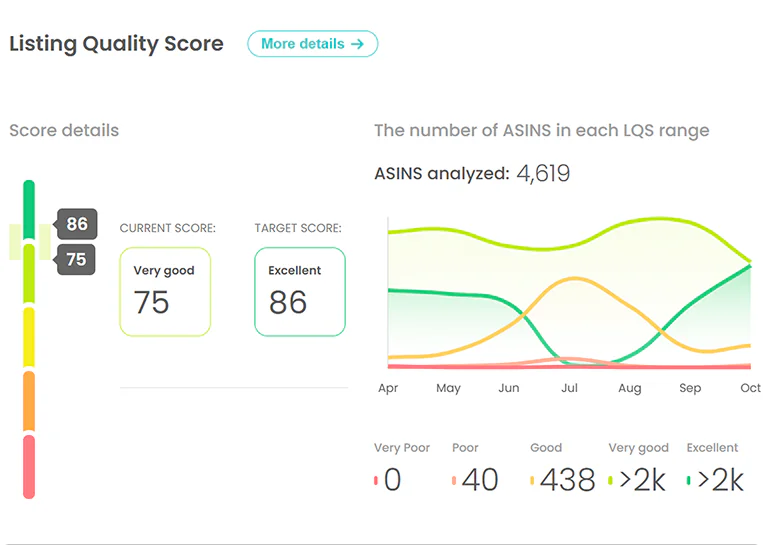Click the red Very Poor bar segment

tap(29, 466)
